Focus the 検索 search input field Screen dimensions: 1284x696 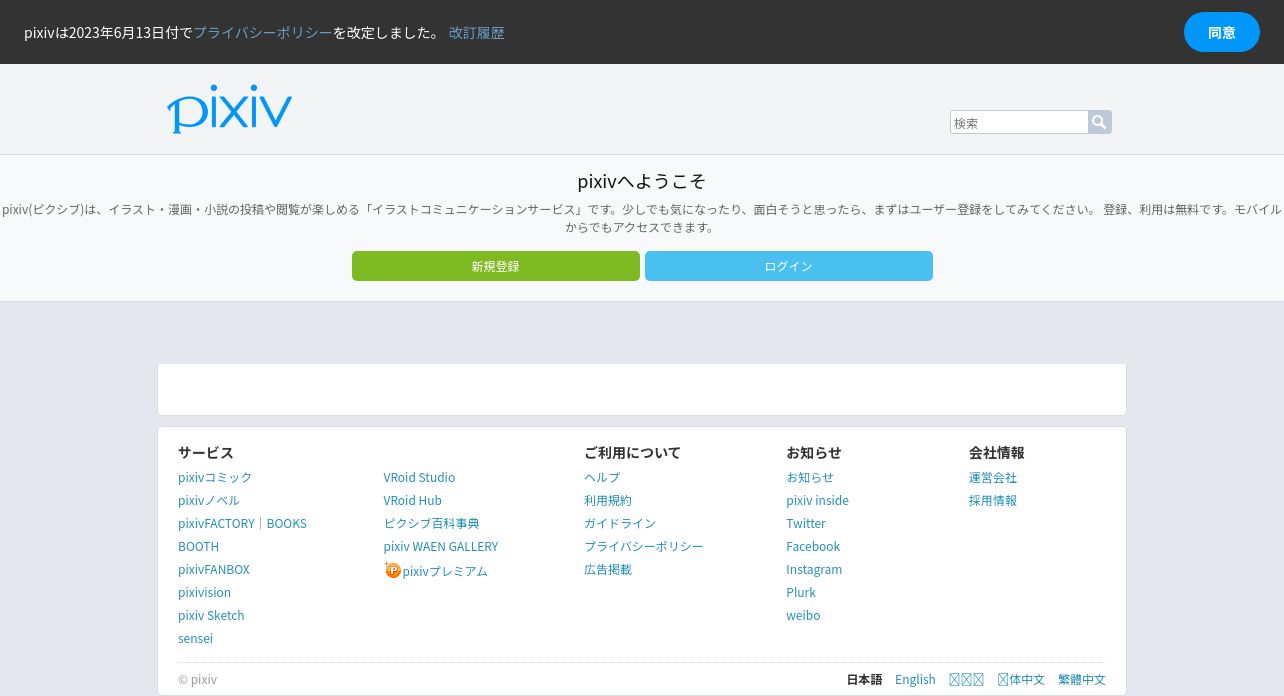[x=1019, y=122]
